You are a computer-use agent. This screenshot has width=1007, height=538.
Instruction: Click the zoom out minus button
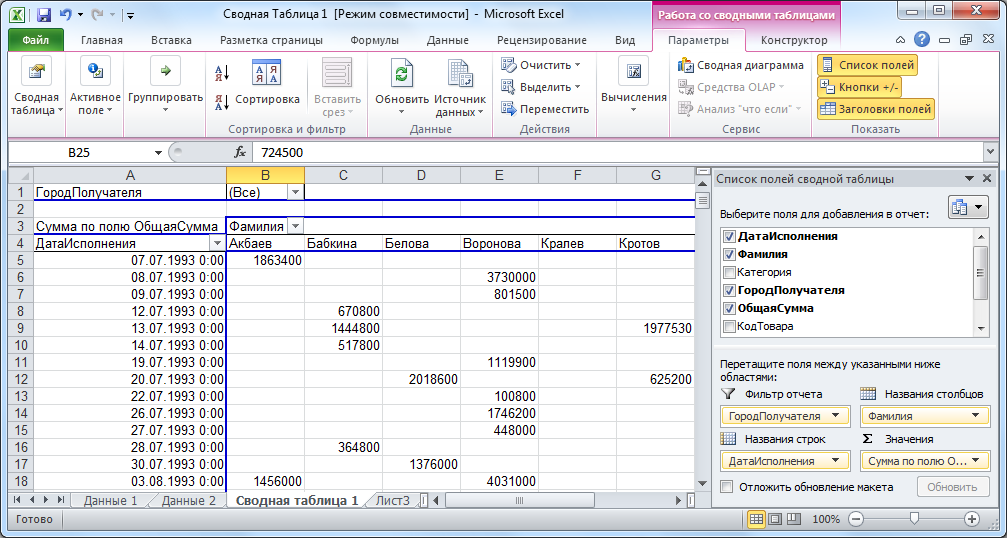[x=855, y=519]
